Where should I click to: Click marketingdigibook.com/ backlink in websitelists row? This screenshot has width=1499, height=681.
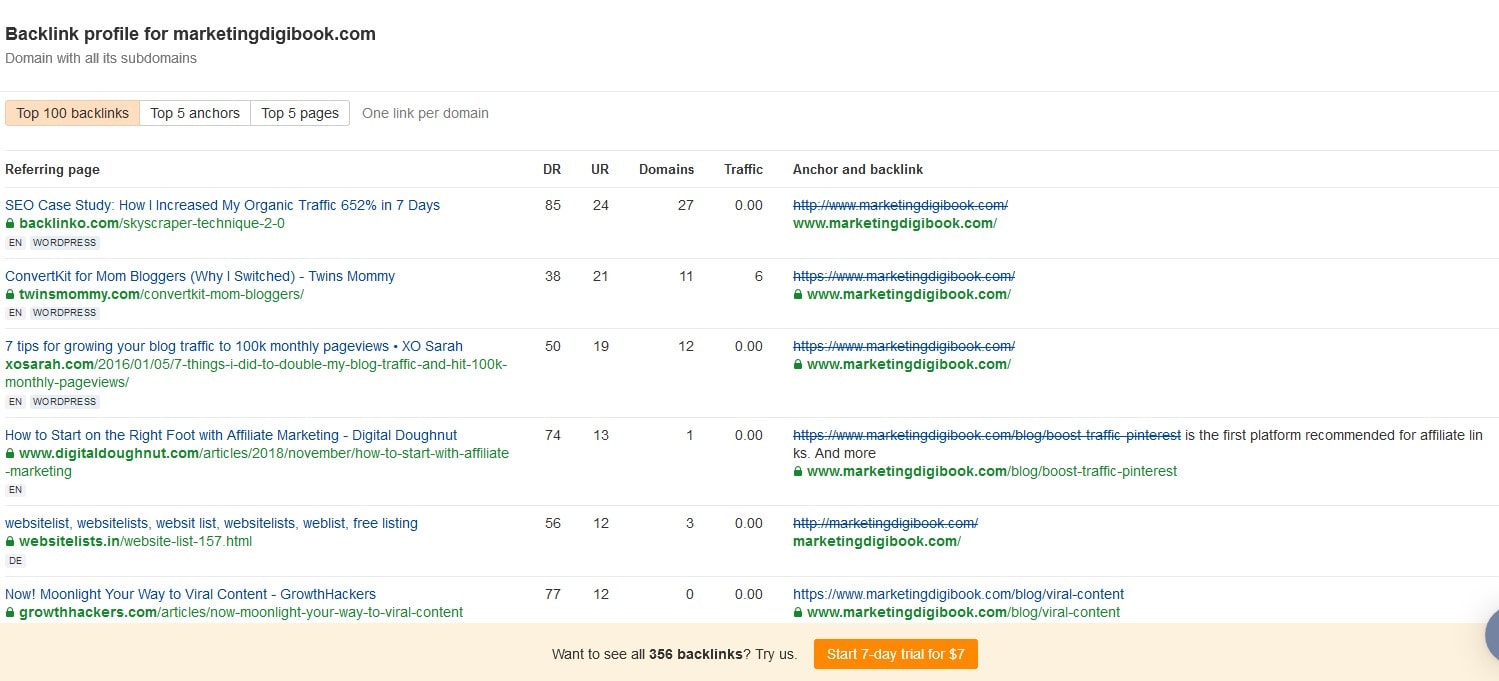point(877,541)
